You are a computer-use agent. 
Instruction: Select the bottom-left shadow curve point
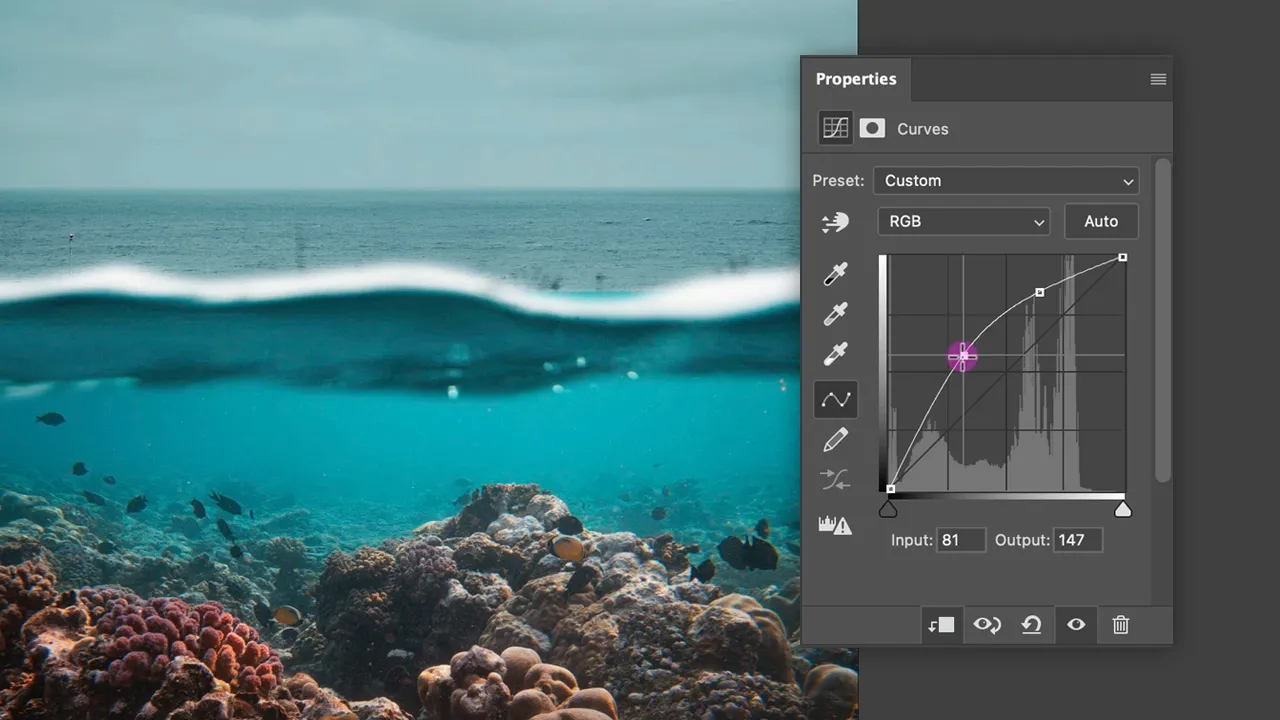pyautogui.click(x=891, y=489)
